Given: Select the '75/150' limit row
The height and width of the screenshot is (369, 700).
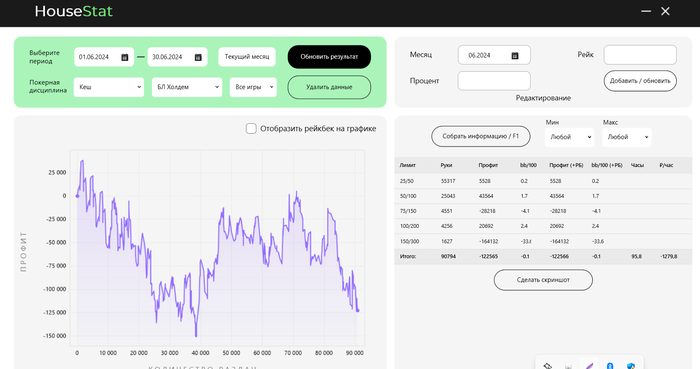Looking at the screenshot, I should [543, 211].
